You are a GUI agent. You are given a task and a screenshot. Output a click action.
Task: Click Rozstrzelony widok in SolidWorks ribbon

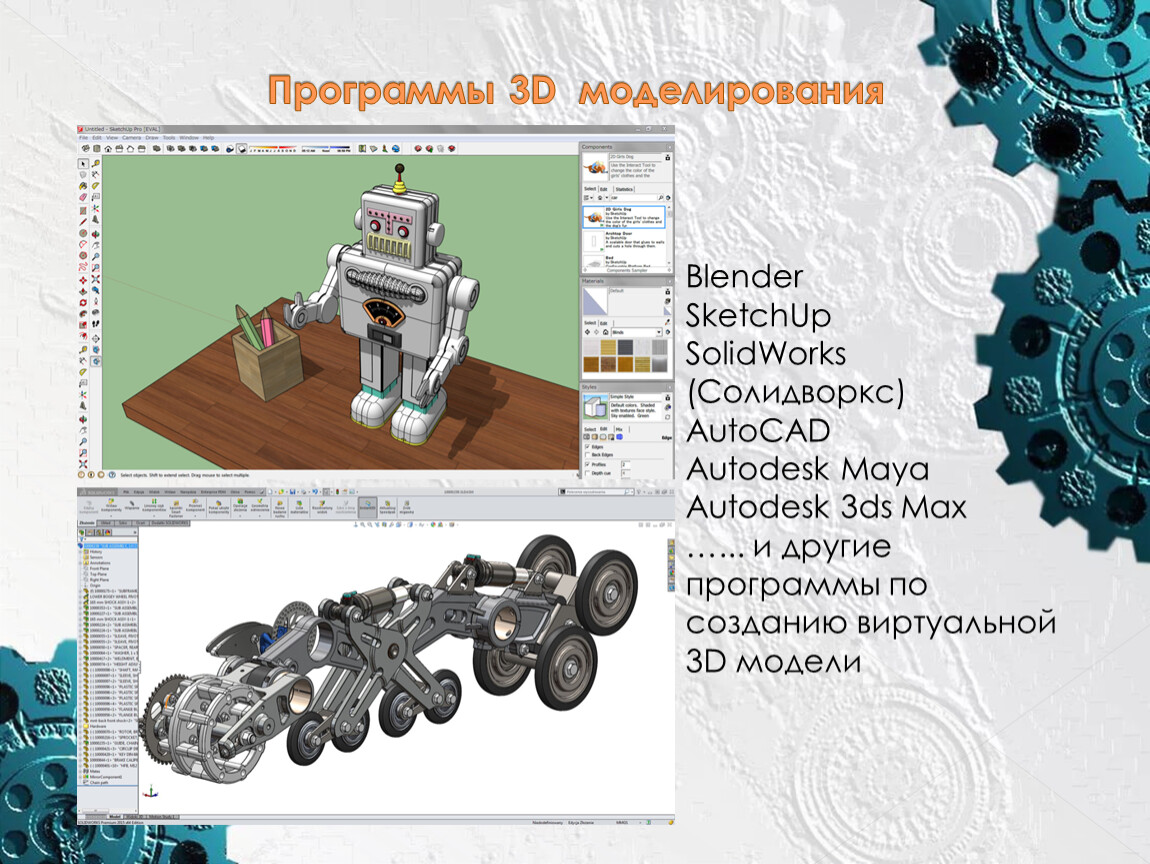pos(323,507)
